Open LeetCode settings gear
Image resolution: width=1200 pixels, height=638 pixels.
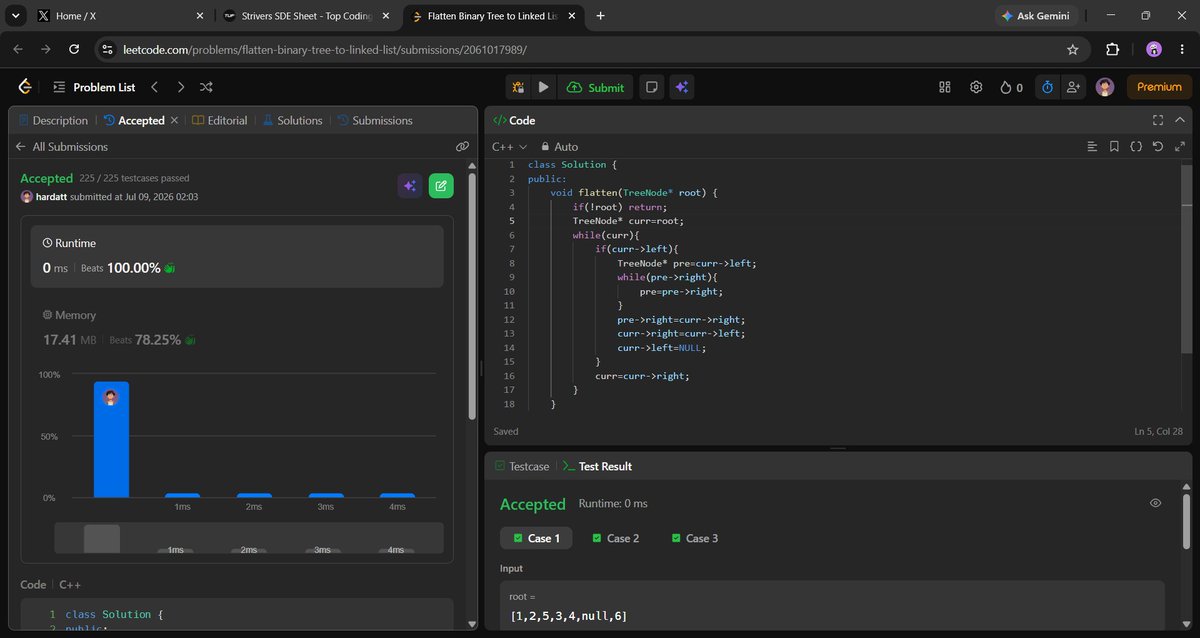tap(976, 87)
